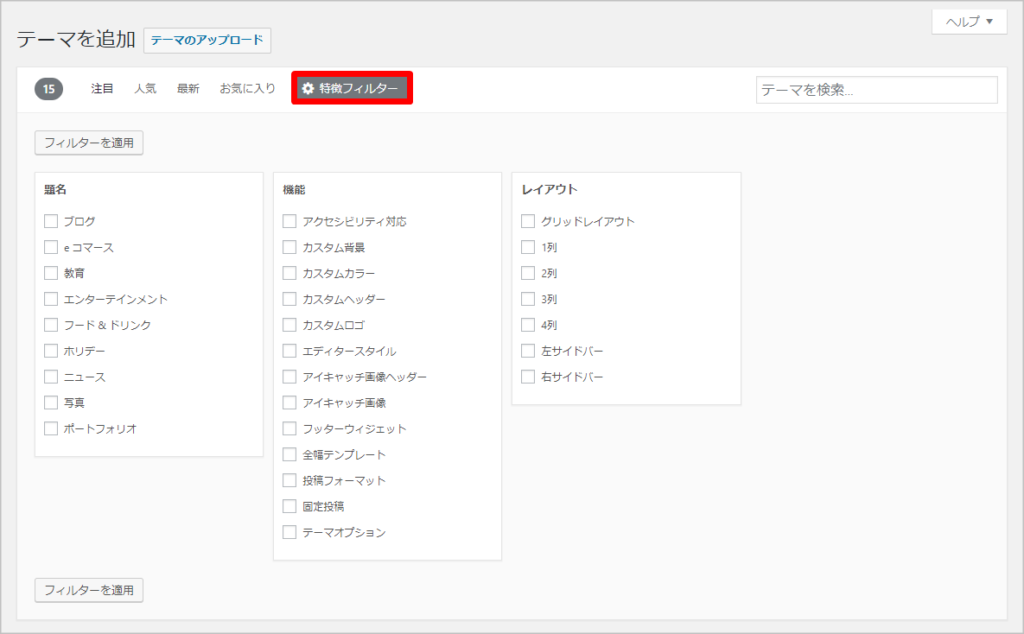
Task: Select the テーマオプション checkbox
Action: [x=290, y=533]
